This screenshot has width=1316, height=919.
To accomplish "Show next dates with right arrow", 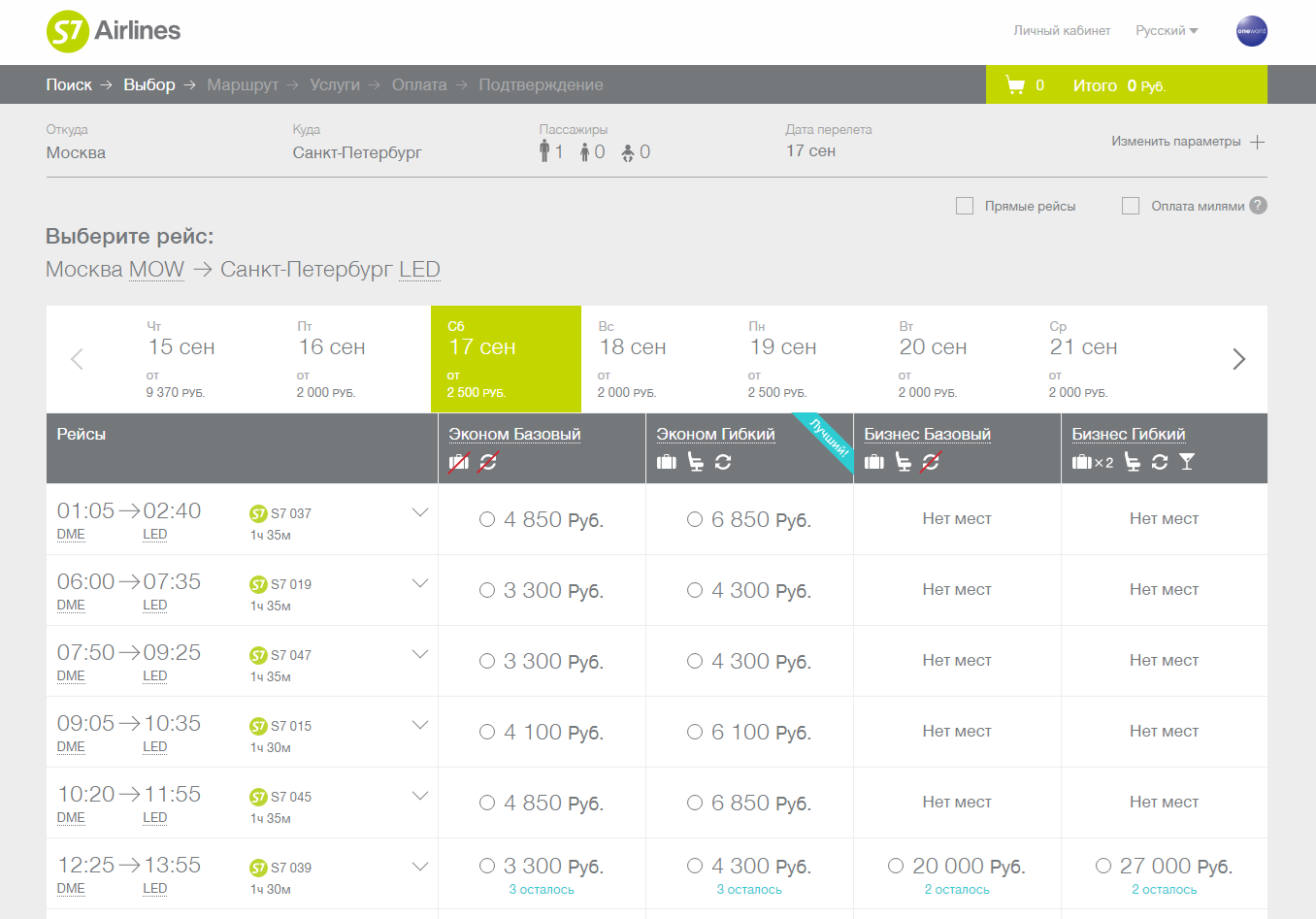I will tap(1238, 359).
